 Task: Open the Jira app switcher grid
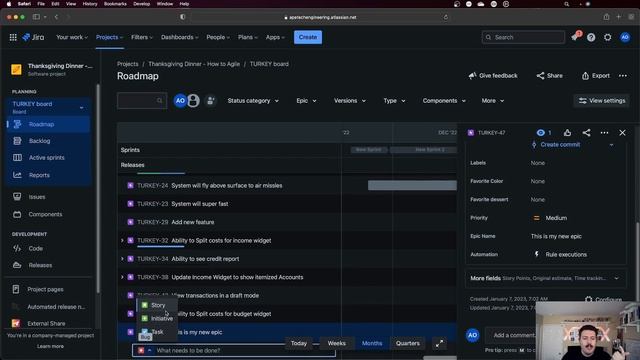point(13,37)
